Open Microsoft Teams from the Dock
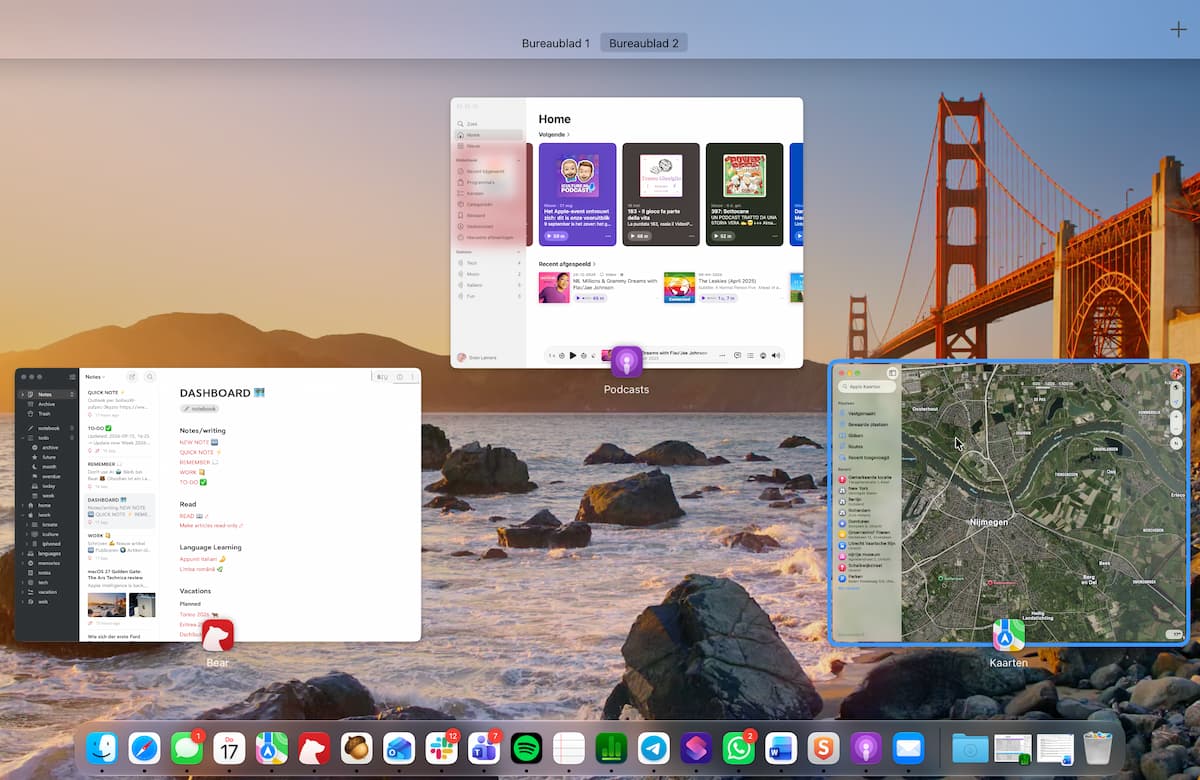1200x780 pixels. [x=484, y=748]
